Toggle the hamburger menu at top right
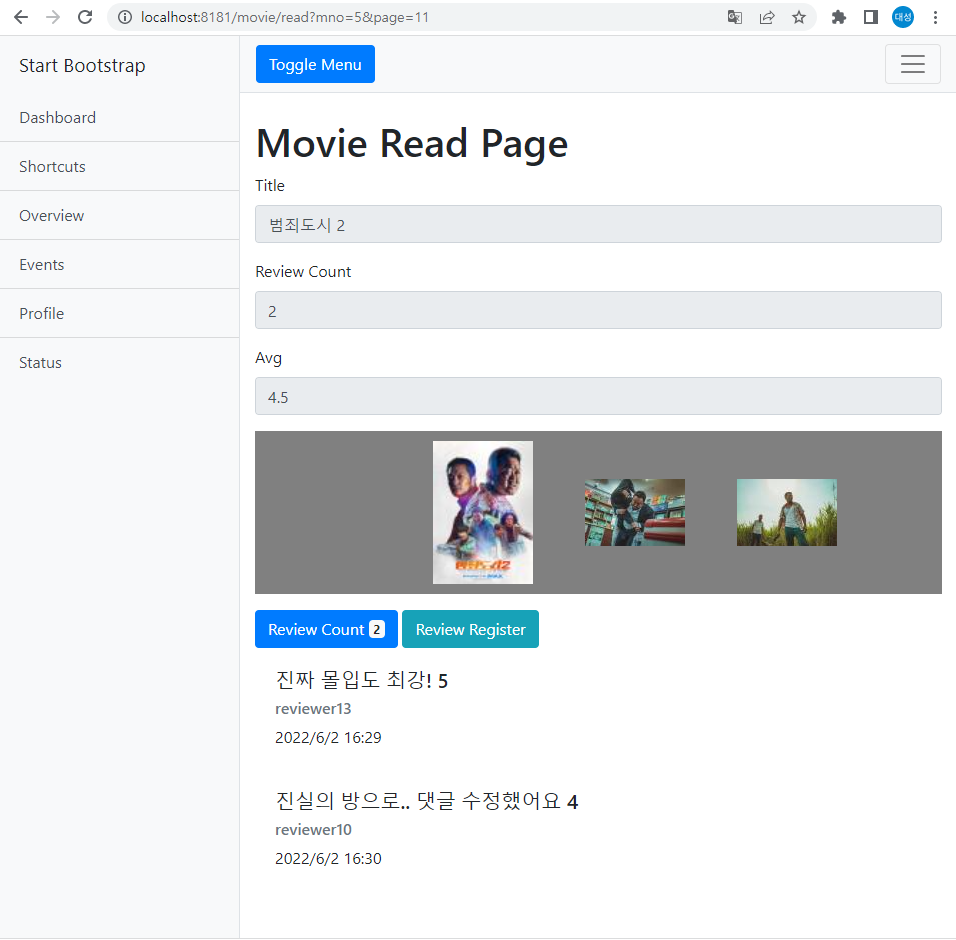 click(x=912, y=64)
